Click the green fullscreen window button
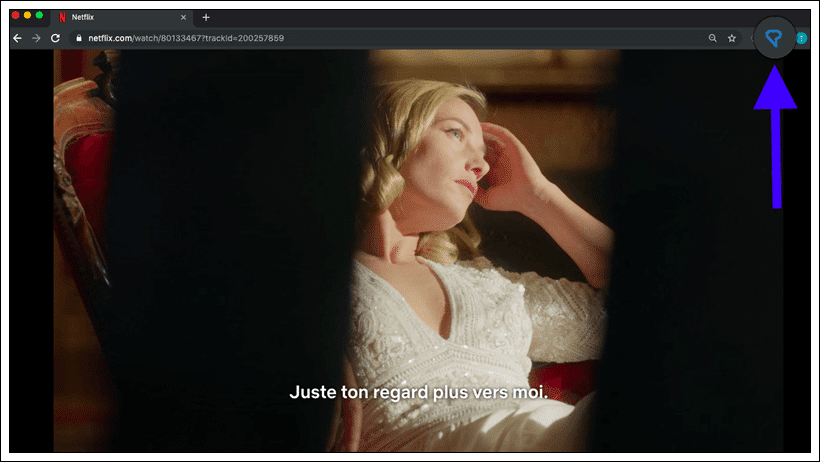Viewport: 820px width, 462px height. tap(39, 16)
